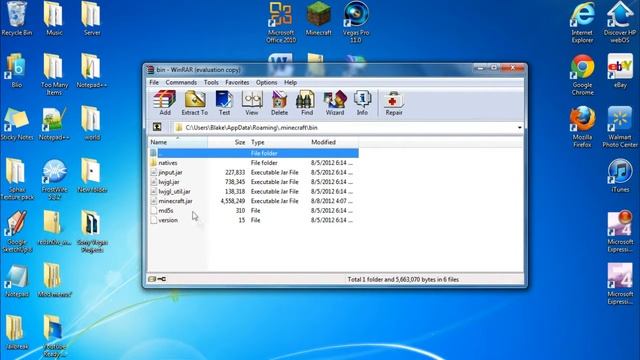Click the Blio desktop icon

coord(16,71)
